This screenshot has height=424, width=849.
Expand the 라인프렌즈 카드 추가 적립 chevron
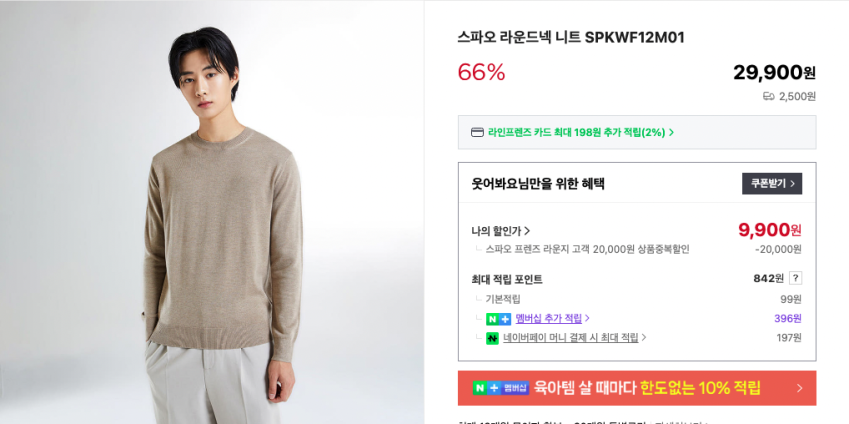coord(671,132)
